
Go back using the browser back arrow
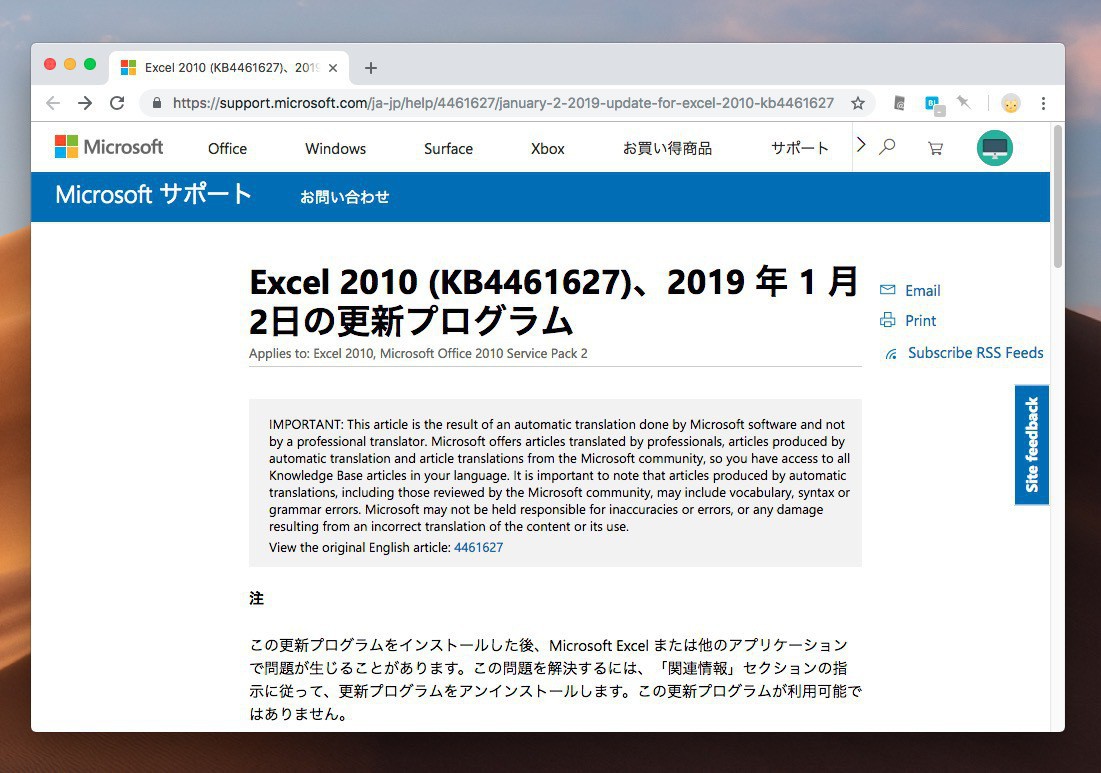coord(53,103)
